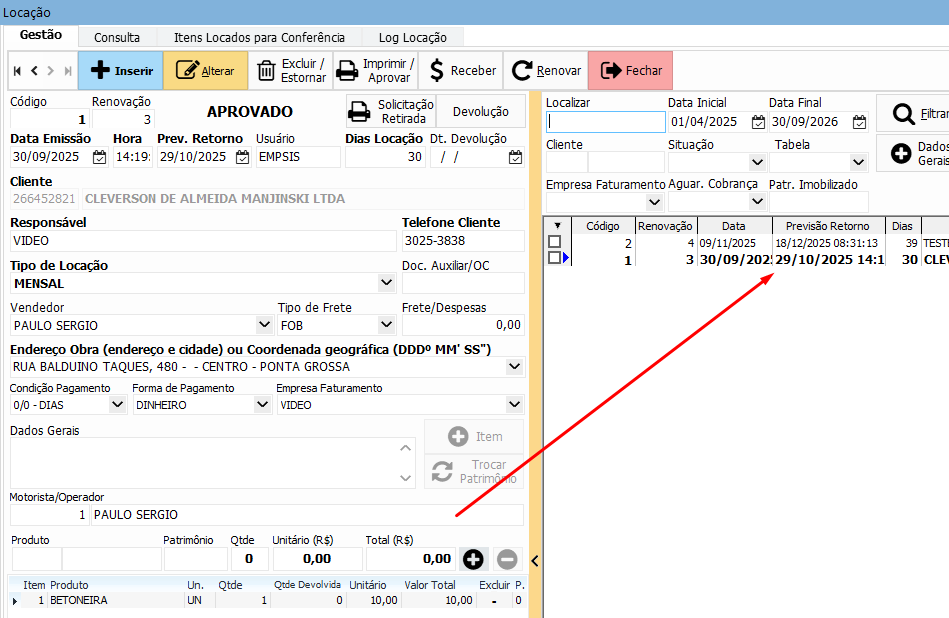Click the Alterar edit button
Image resolution: width=949 pixels, height=618 pixels.
point(205,71)
